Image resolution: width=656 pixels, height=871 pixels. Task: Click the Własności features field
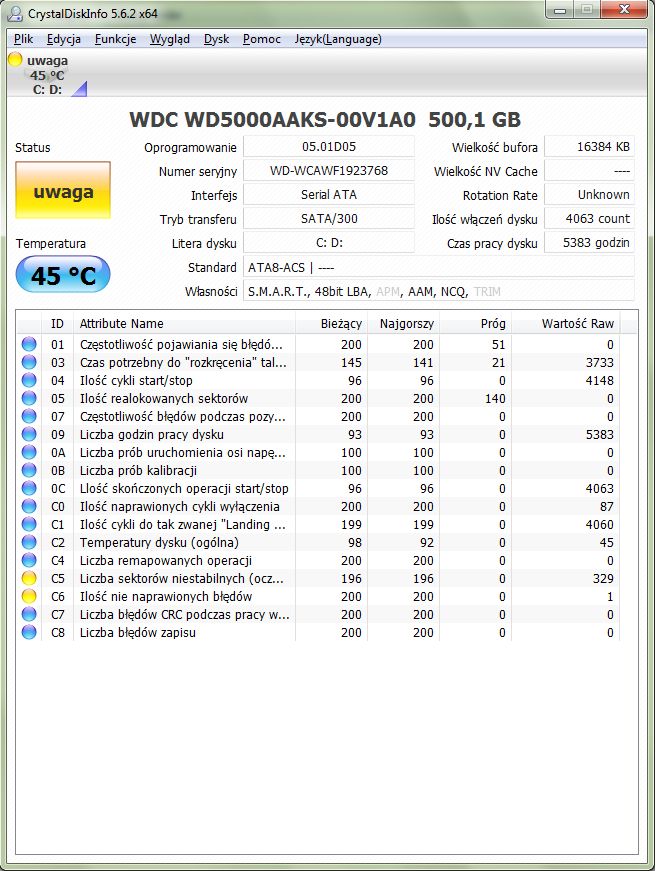pyautogui.click(x=439, y=291)
